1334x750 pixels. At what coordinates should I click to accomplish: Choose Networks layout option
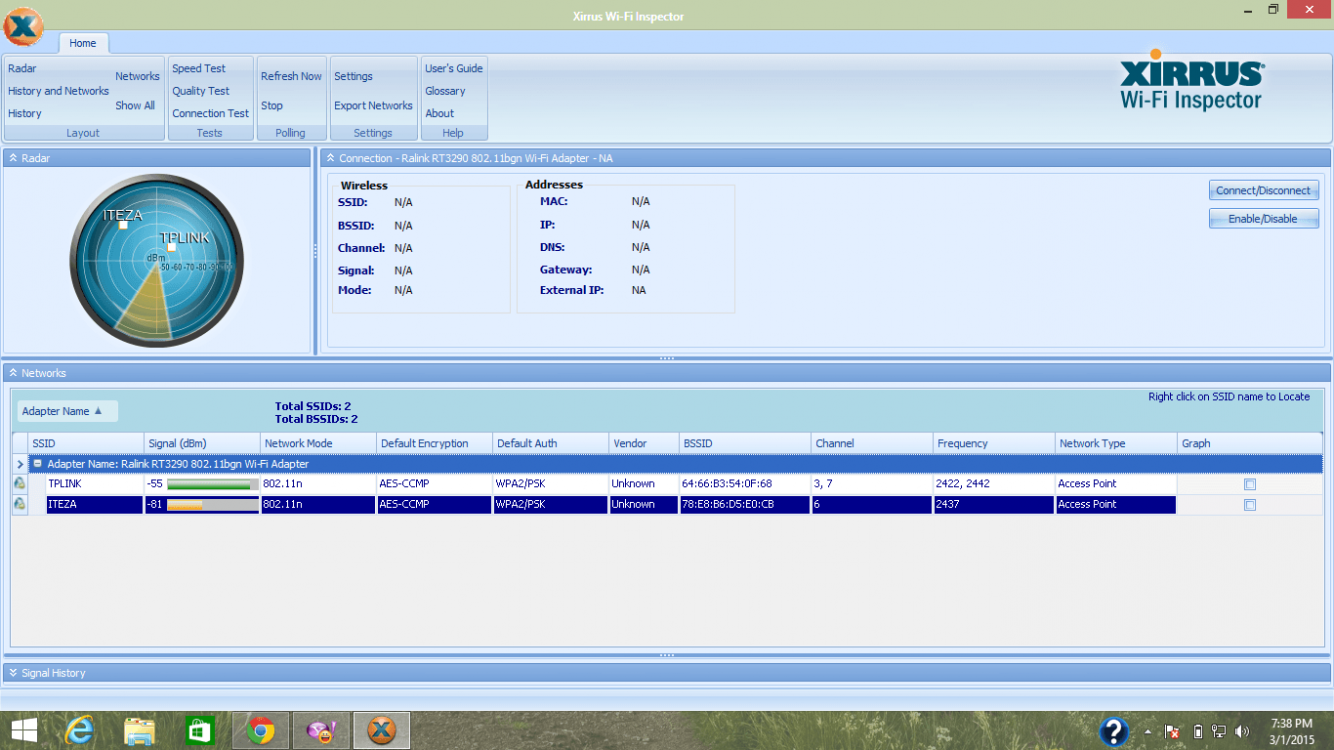point(137,76)
